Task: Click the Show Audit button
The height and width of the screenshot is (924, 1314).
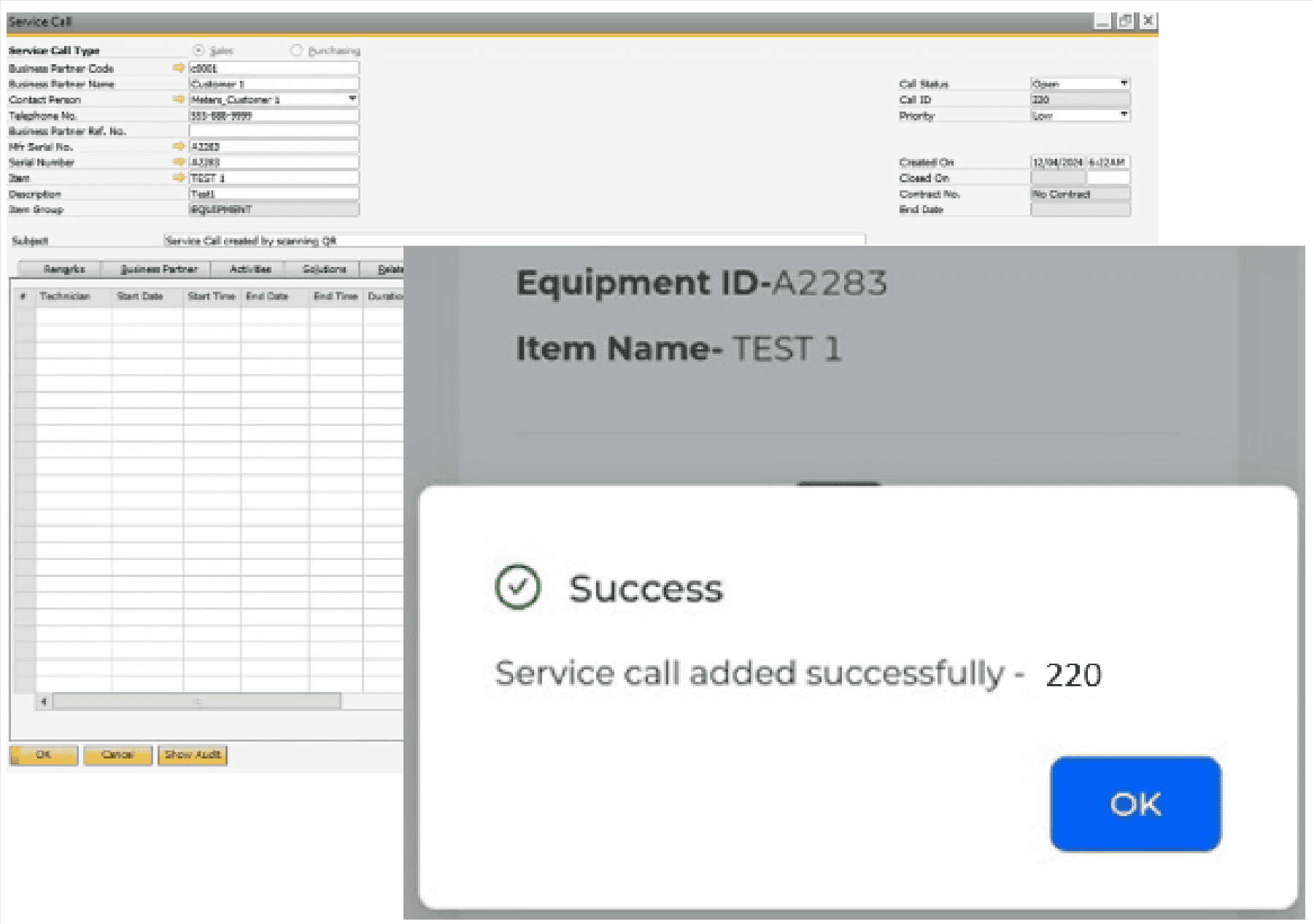Action: coord(193,755)
